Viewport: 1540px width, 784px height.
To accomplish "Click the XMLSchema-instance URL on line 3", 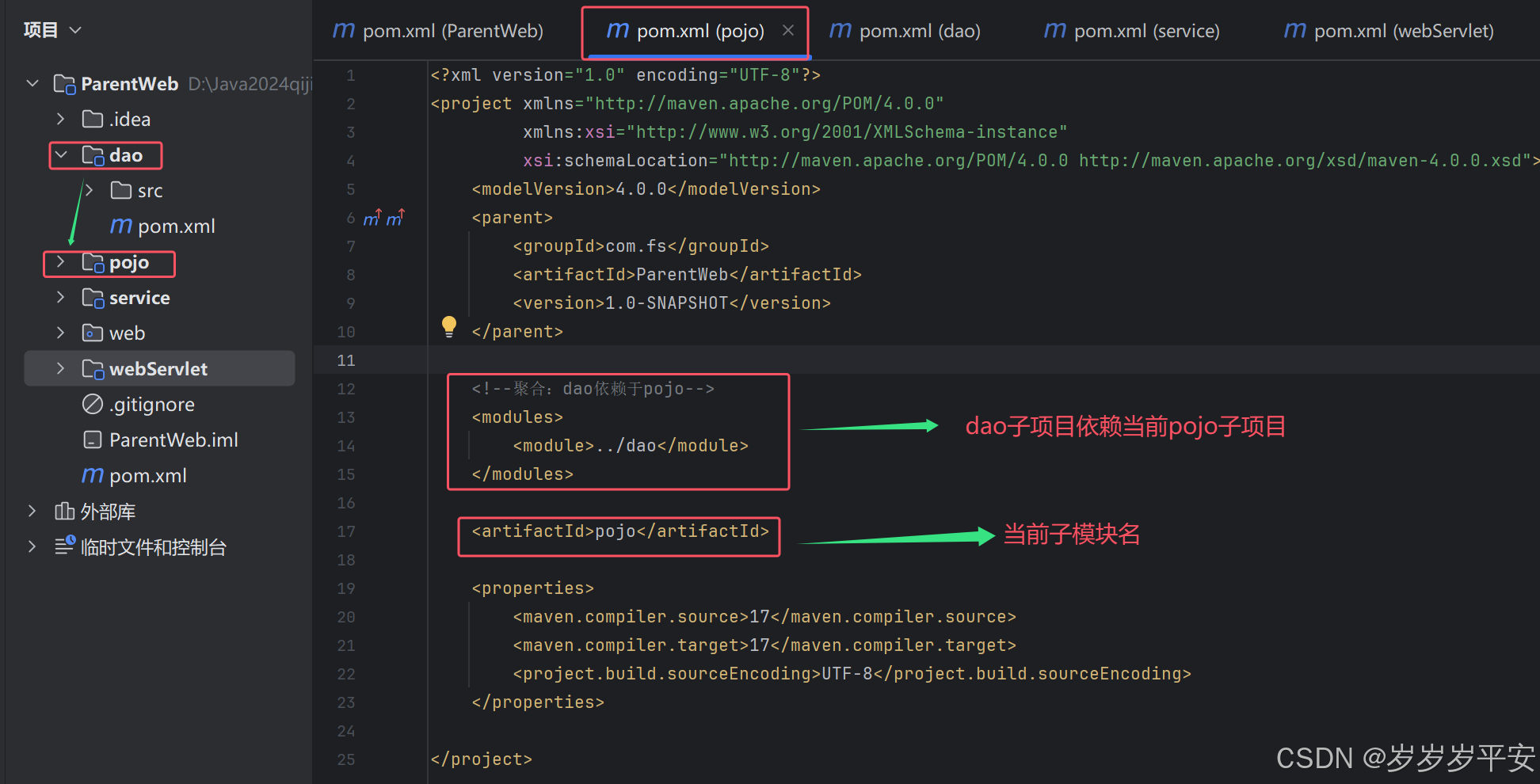I will [846, 132].
